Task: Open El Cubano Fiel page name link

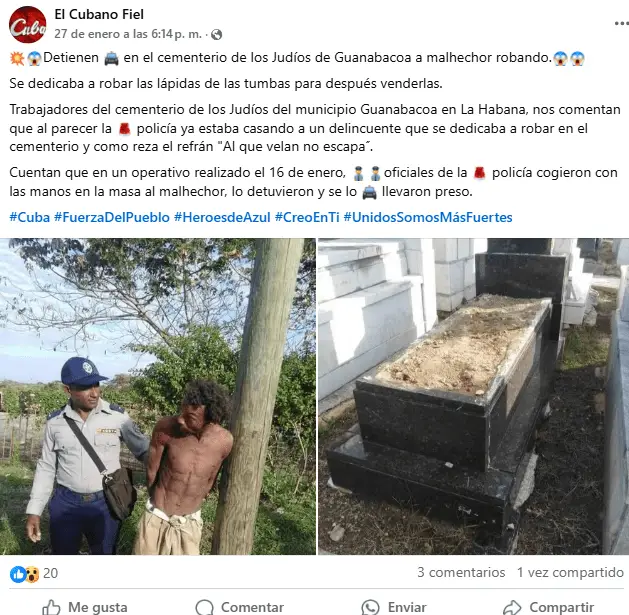Action: pos(99,14)
